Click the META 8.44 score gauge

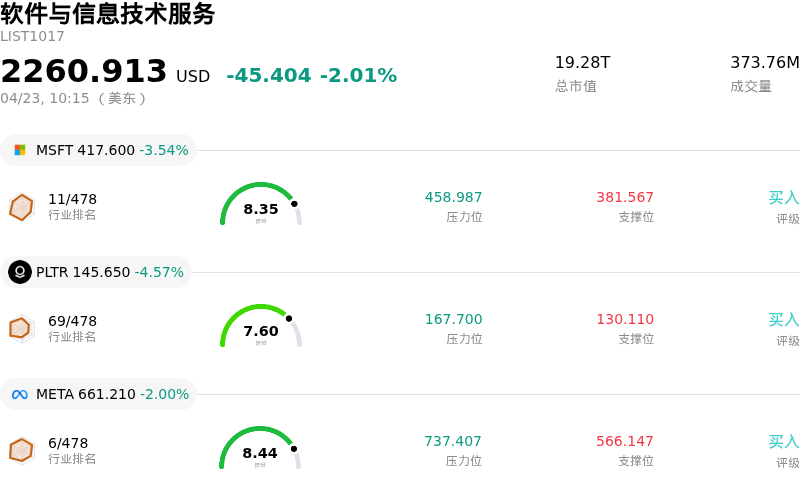(261, 449)
